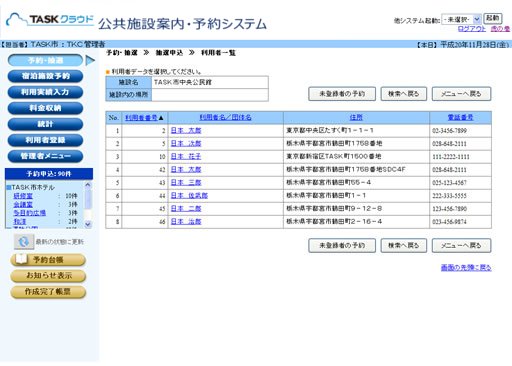
Task: Click the 和室 link in the sidebar
Action: tap(20, 221)
